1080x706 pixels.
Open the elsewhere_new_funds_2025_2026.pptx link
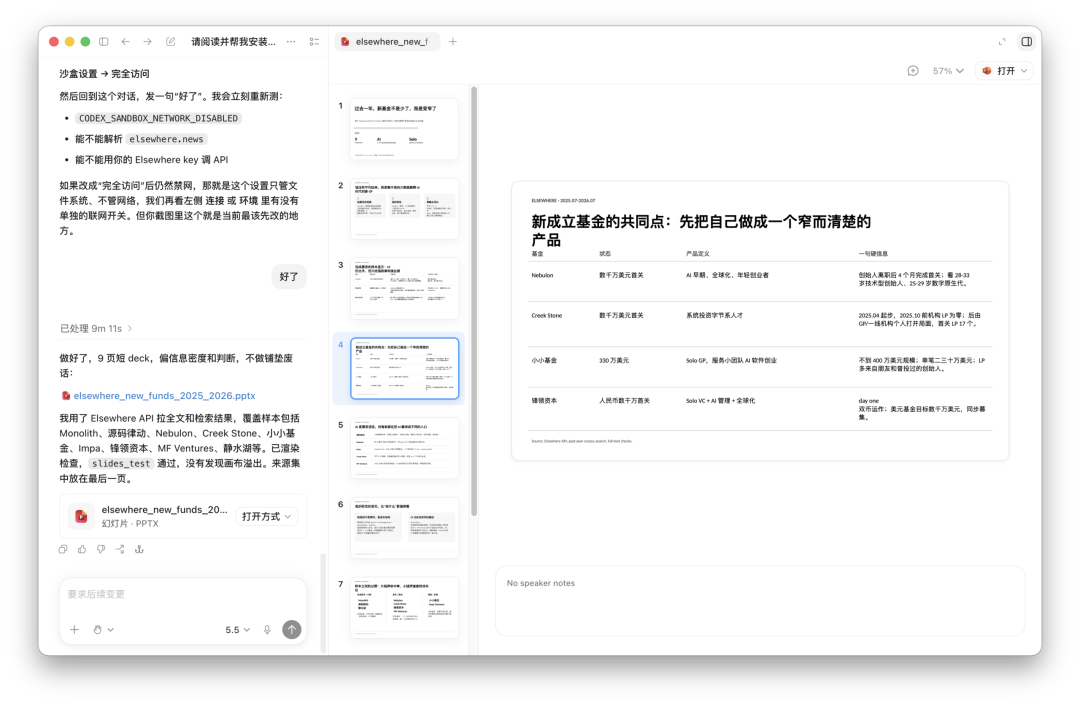(164, 396)
